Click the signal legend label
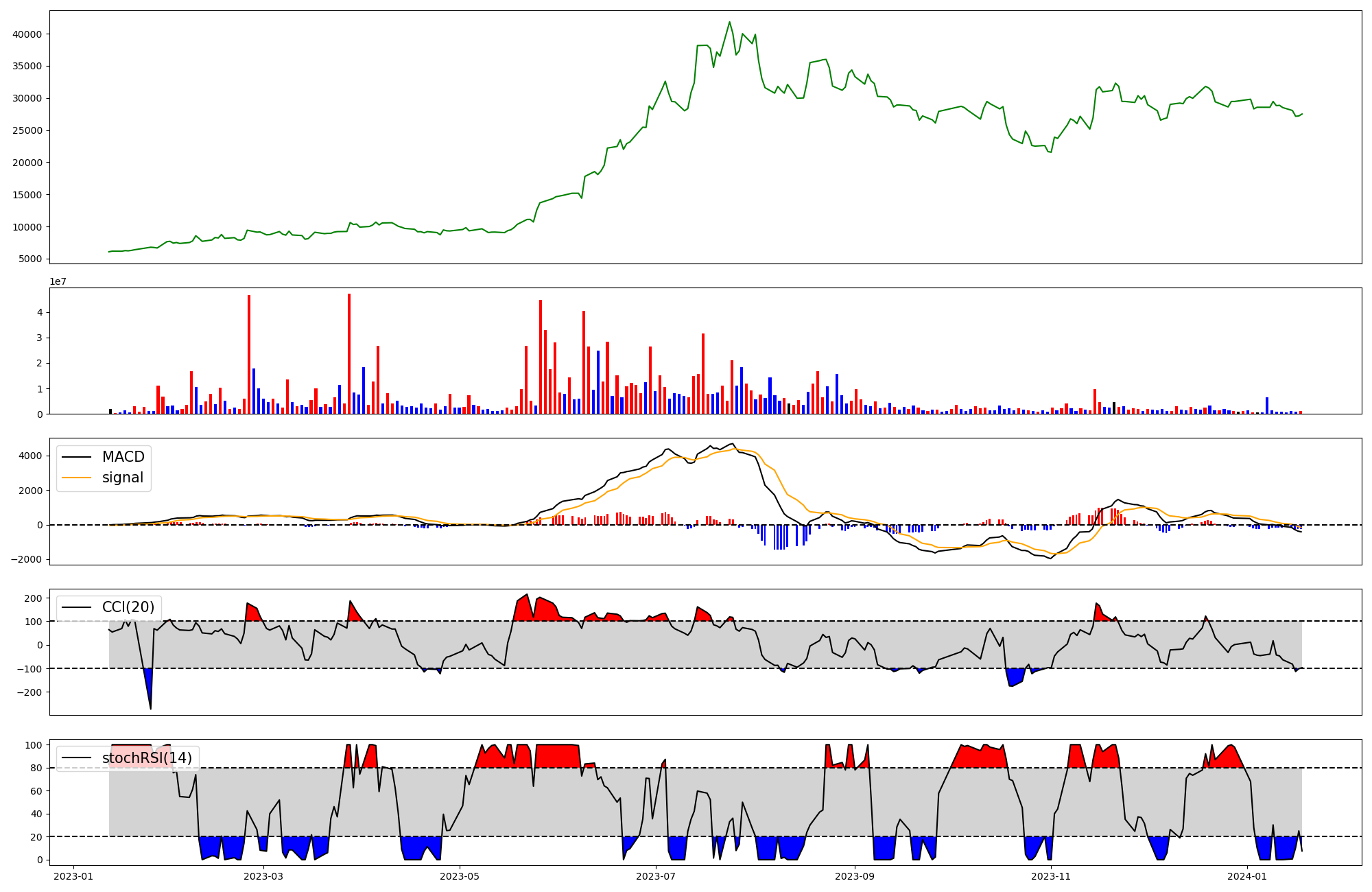 (x=123, y=478)
